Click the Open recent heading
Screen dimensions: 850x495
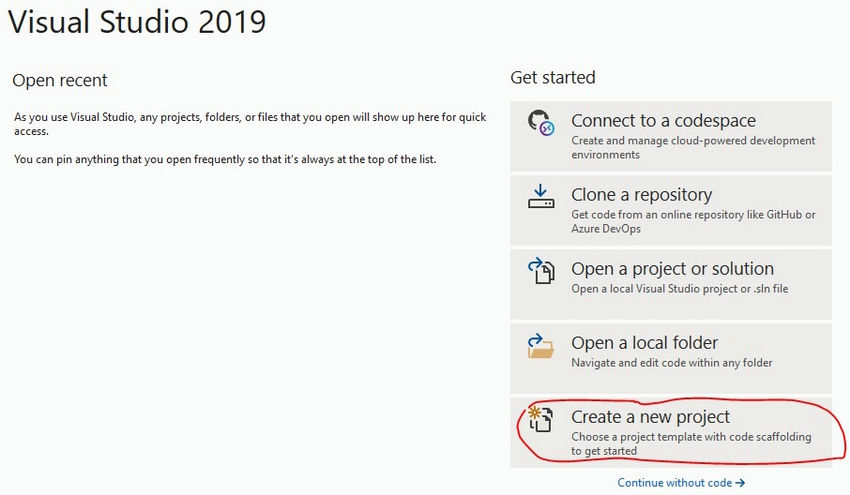click(x=60, y=80)
